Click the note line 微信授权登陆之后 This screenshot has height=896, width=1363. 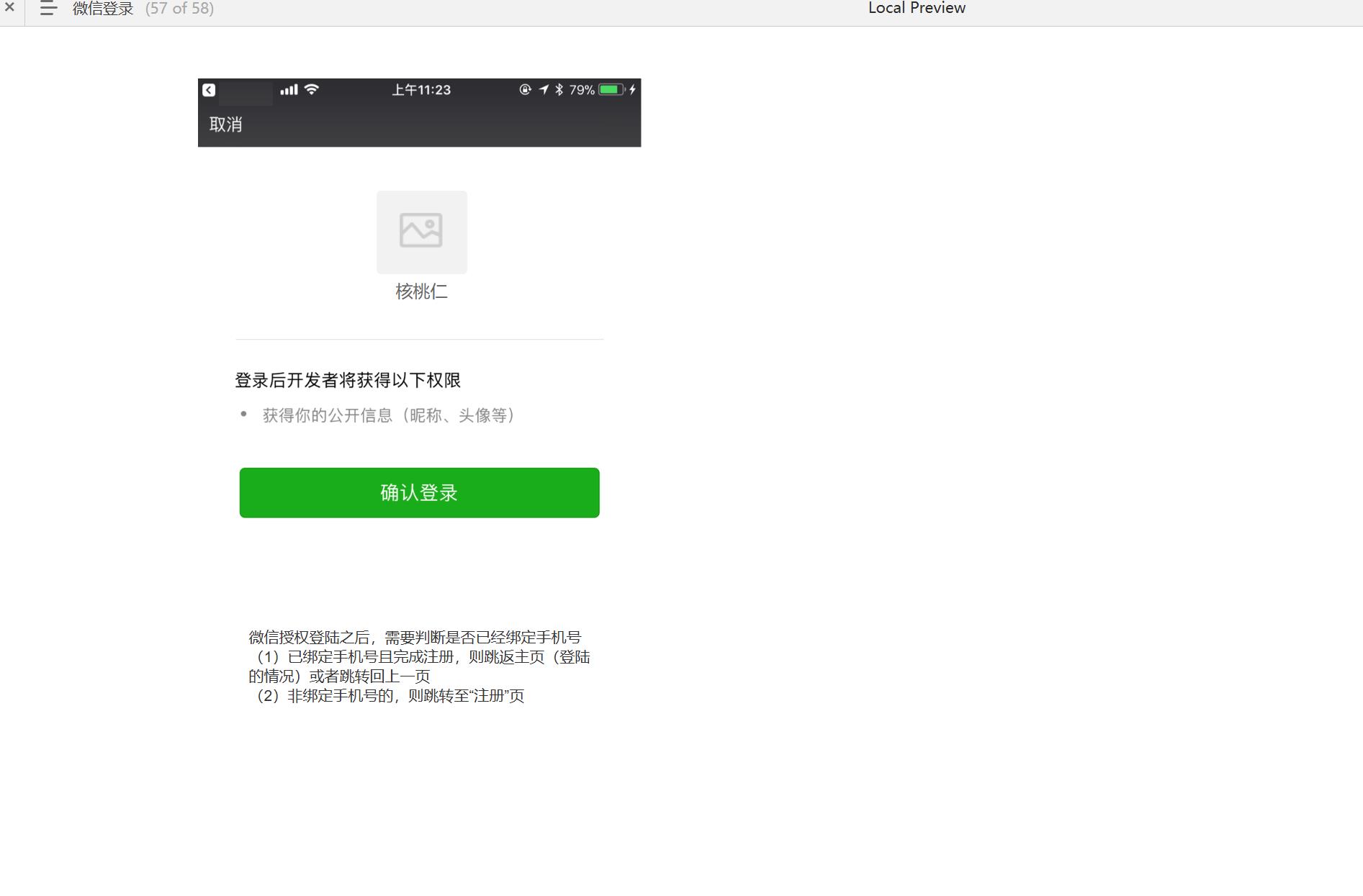click(415, 637)
